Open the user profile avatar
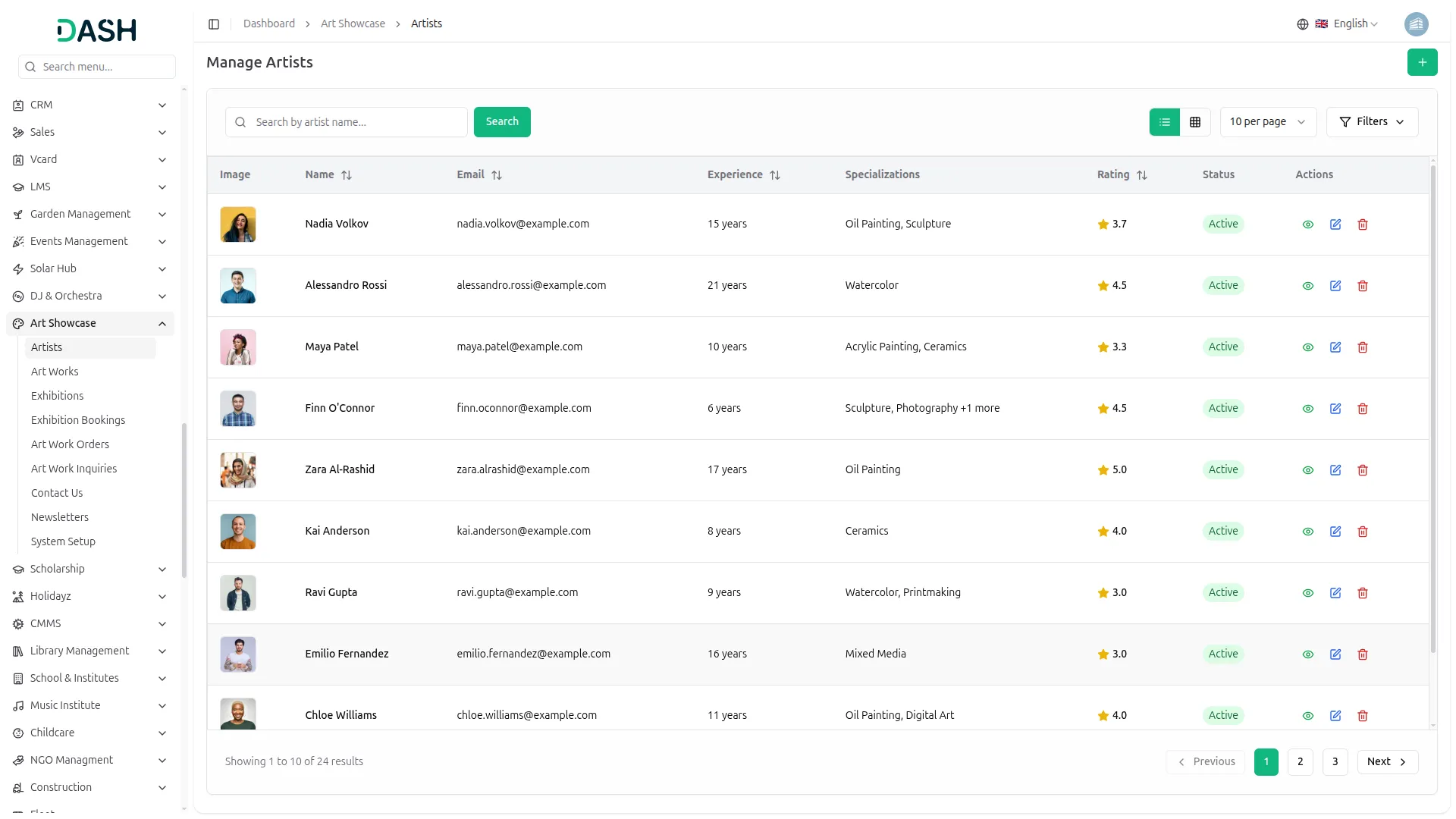Viewport: 1456px width, 819px height. pos(1416,24)
